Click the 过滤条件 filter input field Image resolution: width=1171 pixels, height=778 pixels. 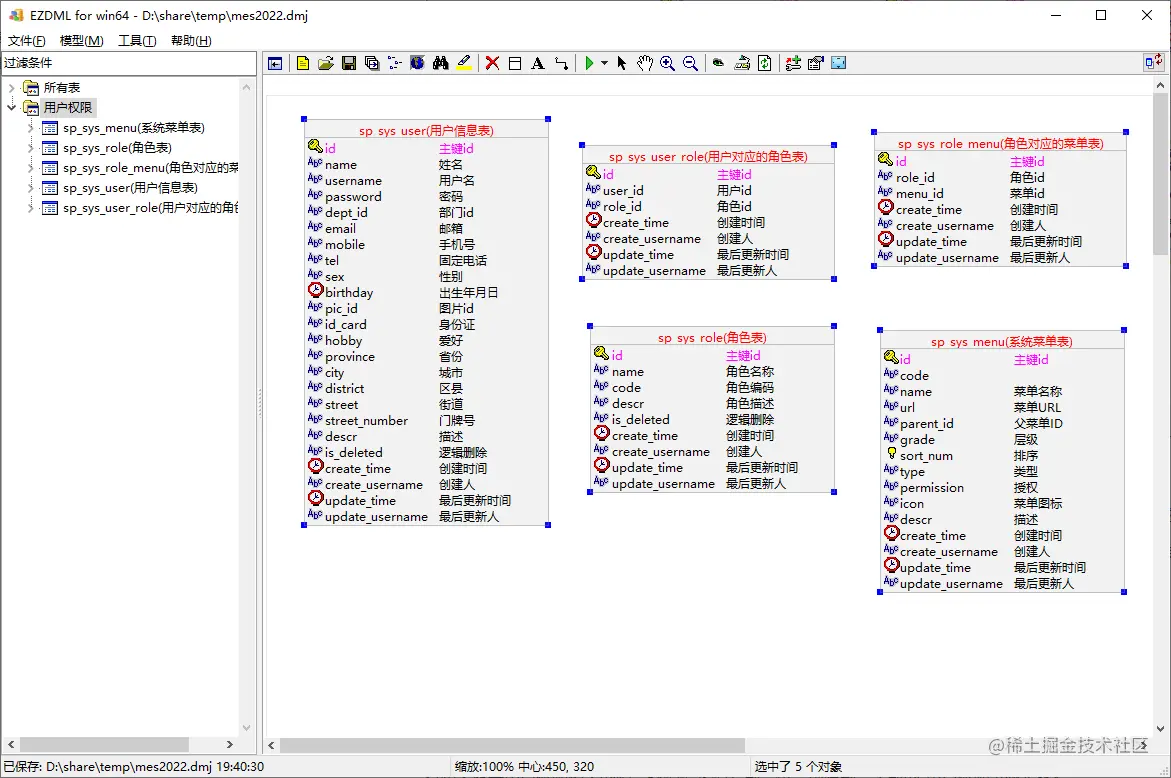128,63
